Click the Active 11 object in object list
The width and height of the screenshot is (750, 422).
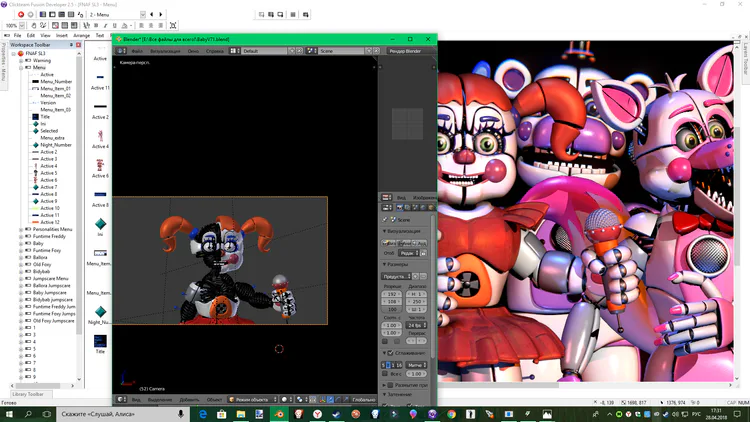[x=100, y=81]
